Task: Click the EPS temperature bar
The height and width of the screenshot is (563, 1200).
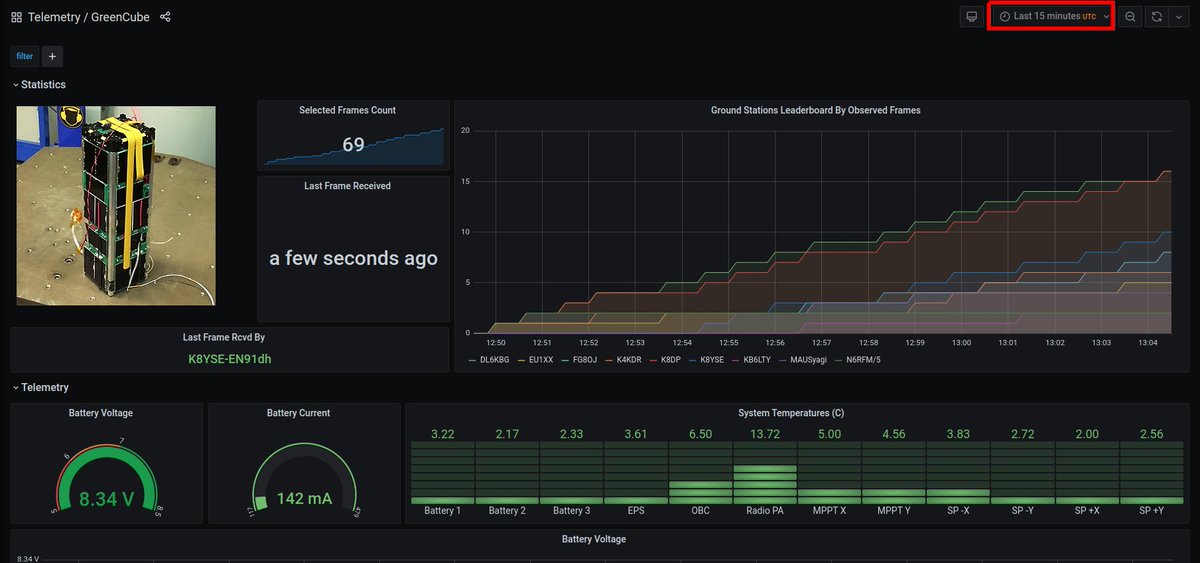Action: (x=636, y=473)
